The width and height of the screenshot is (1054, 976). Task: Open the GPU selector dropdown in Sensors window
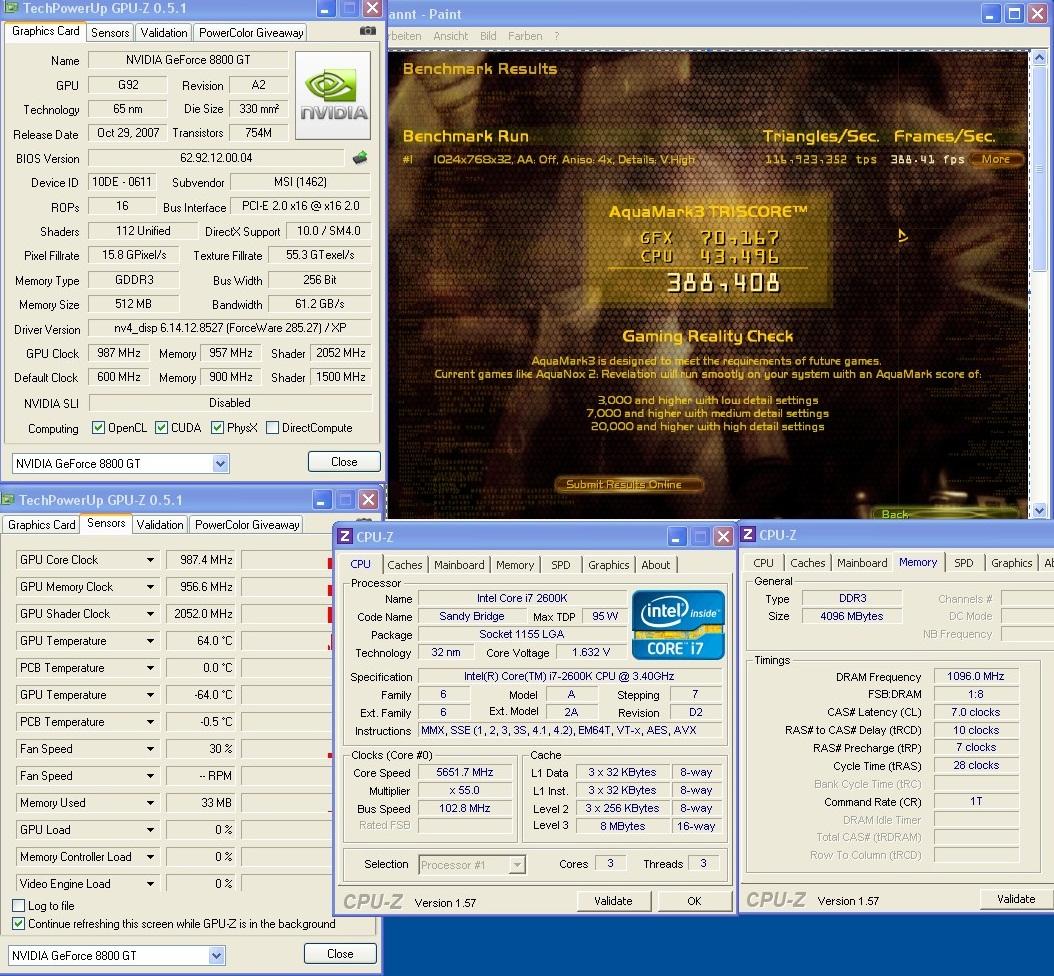click(x=216, y=955)
